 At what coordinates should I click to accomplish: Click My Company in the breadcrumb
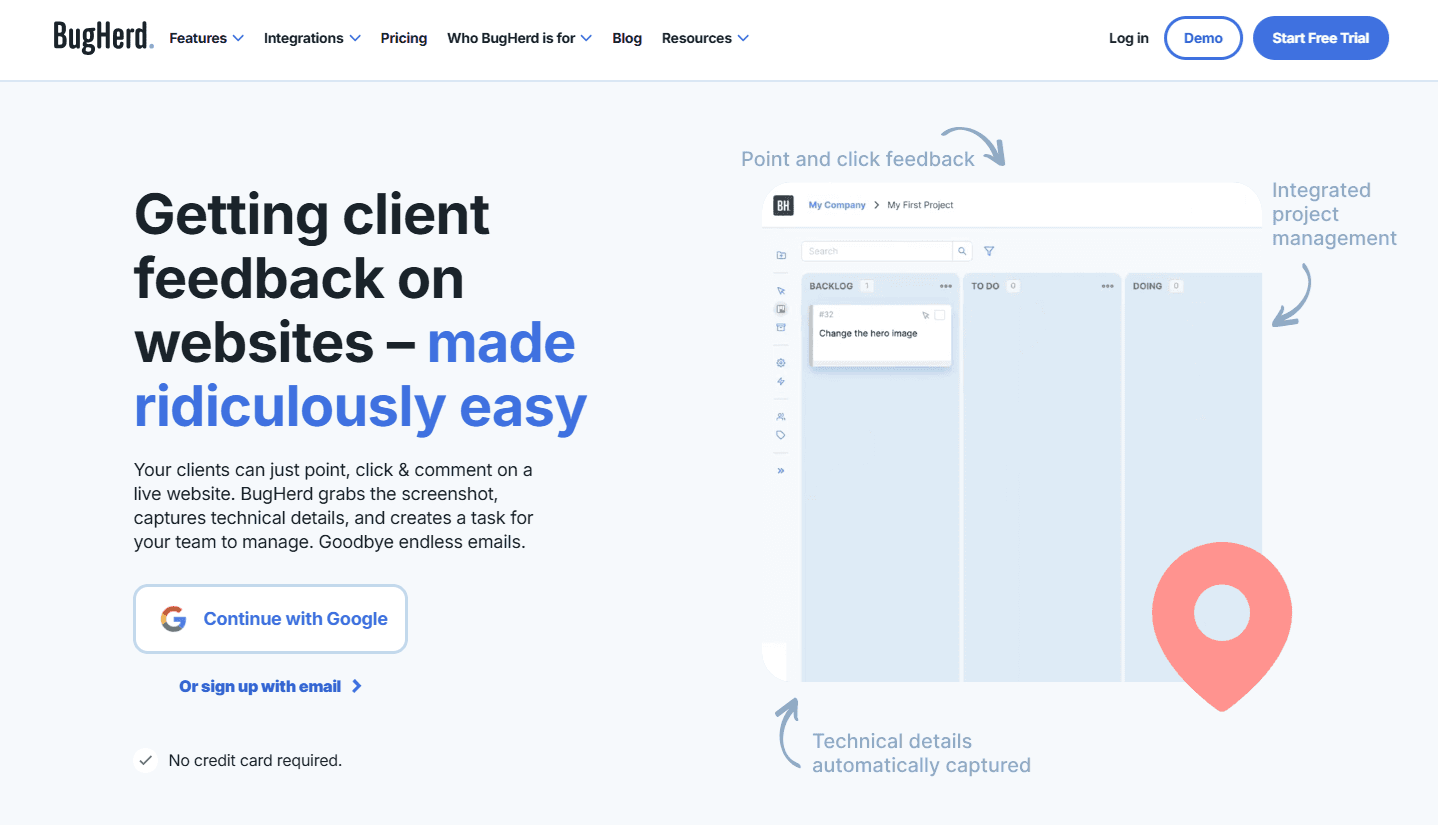pos(837,205)
